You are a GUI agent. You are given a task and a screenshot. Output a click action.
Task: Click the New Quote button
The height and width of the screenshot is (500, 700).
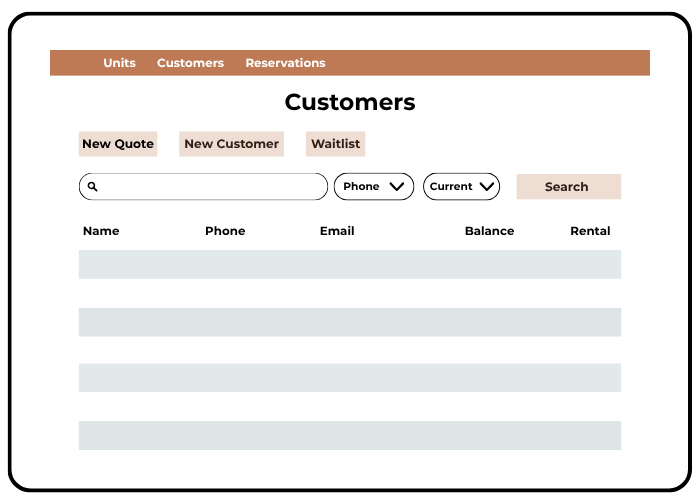118,144
